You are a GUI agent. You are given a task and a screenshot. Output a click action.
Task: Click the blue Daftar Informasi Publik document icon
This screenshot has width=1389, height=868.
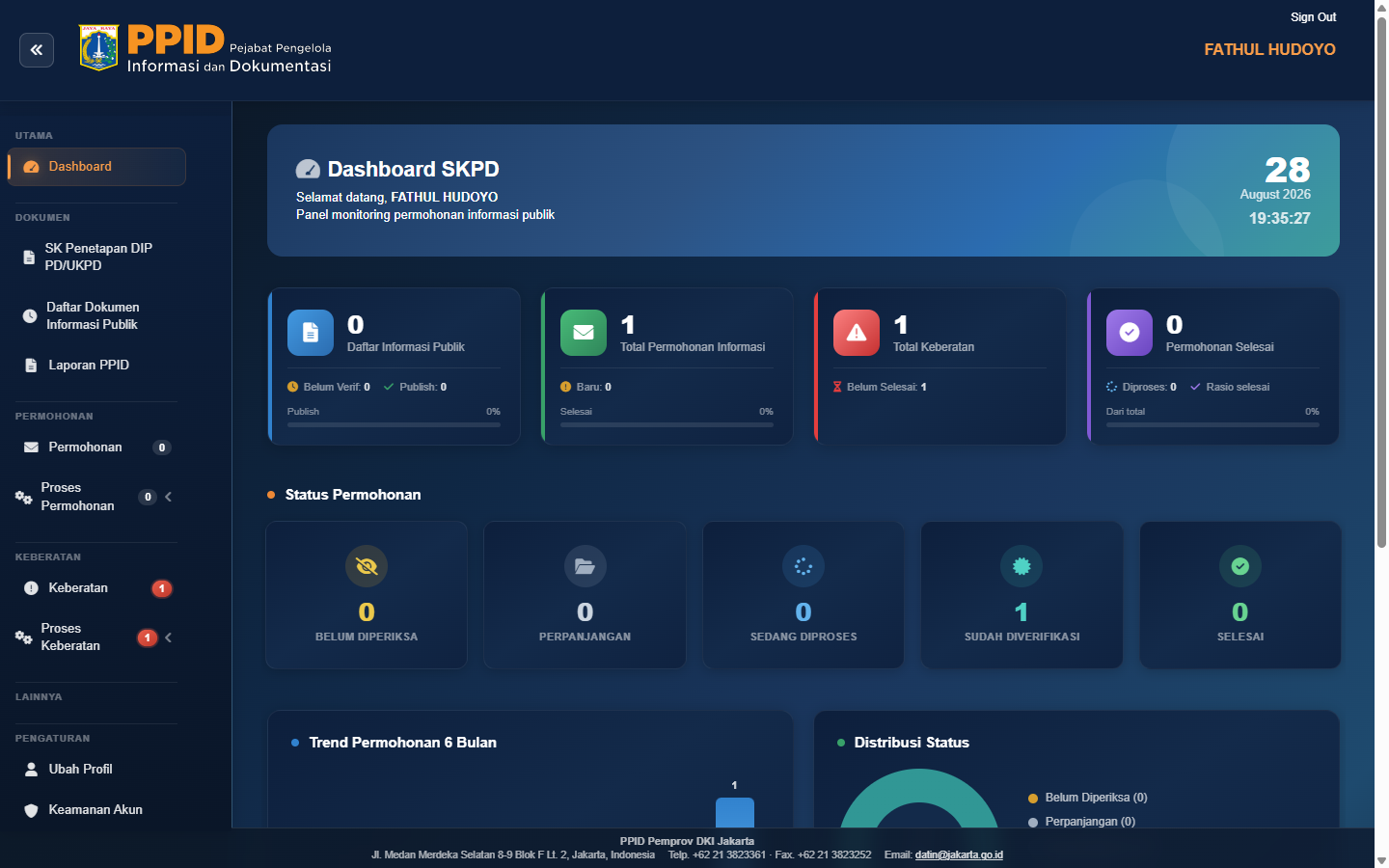tap(311, 333)
